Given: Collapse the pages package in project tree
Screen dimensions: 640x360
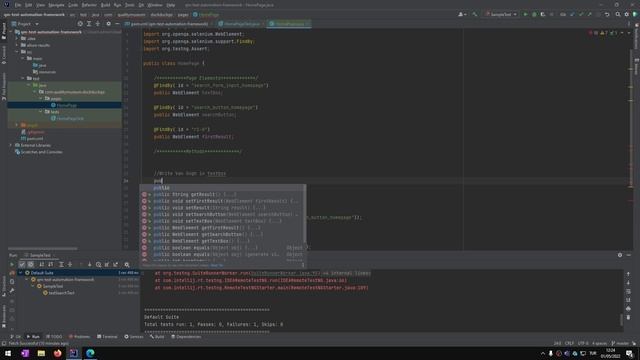Looking at the screenshot, I should click(40, 98).
